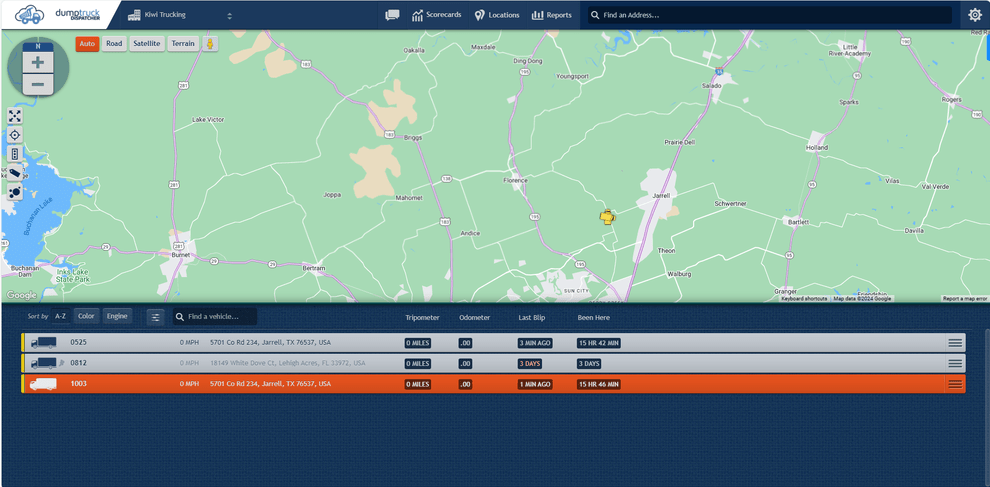Open the Locations menu
The image size is (990, 487).
coord(497,15)
